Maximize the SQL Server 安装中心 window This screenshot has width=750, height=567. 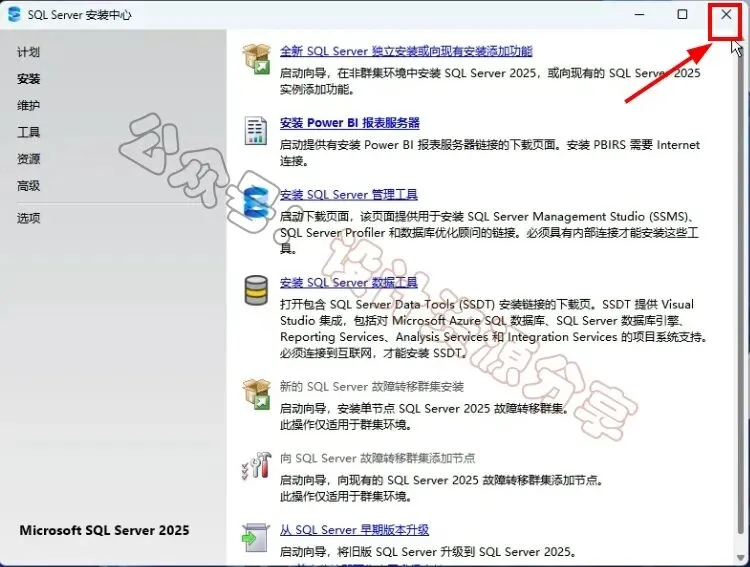pos(683,14)
